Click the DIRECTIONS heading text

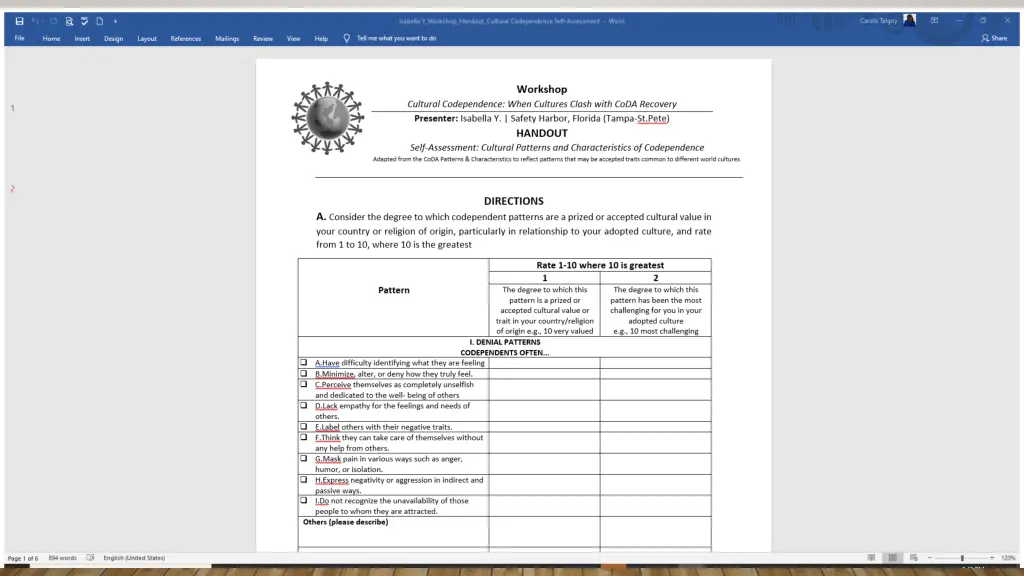coord(513,201)
